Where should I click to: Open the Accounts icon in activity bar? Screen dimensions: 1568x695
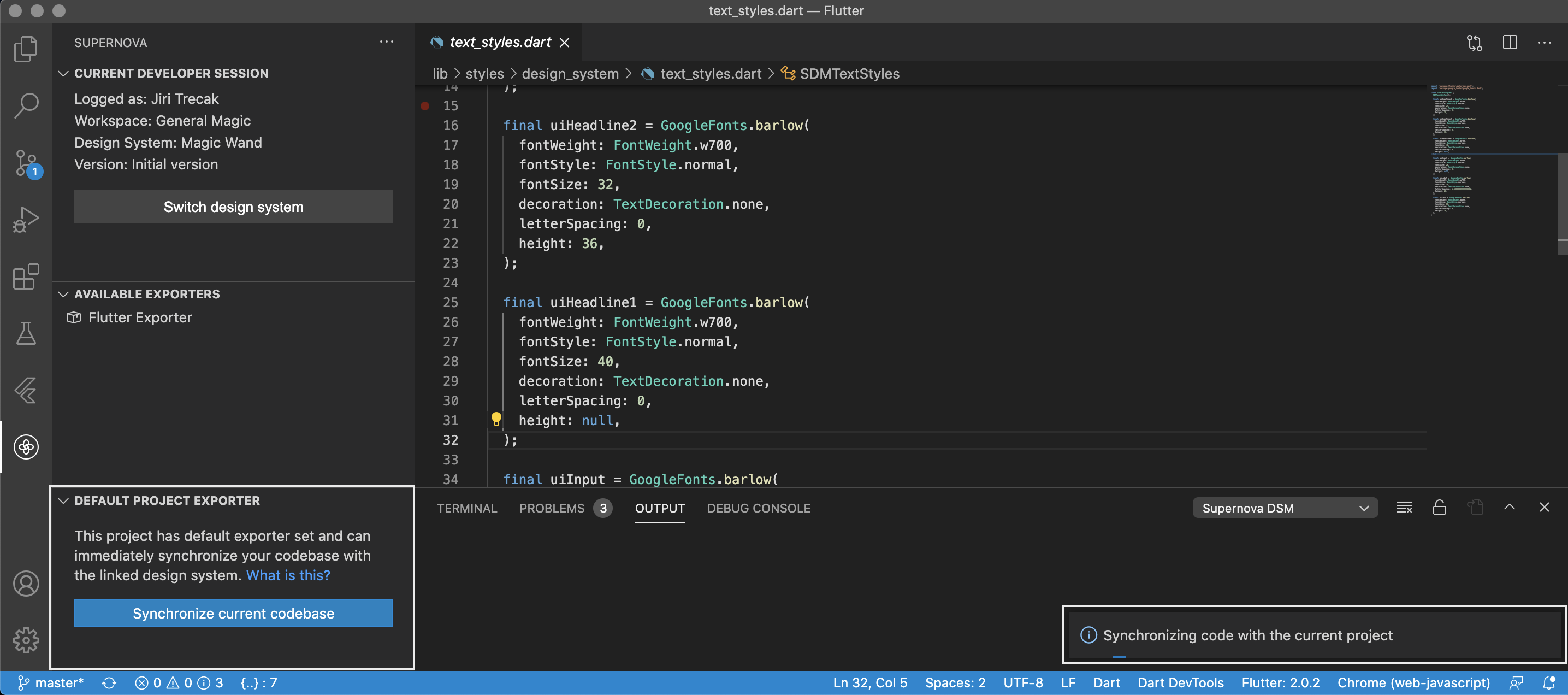click(26, 584)
